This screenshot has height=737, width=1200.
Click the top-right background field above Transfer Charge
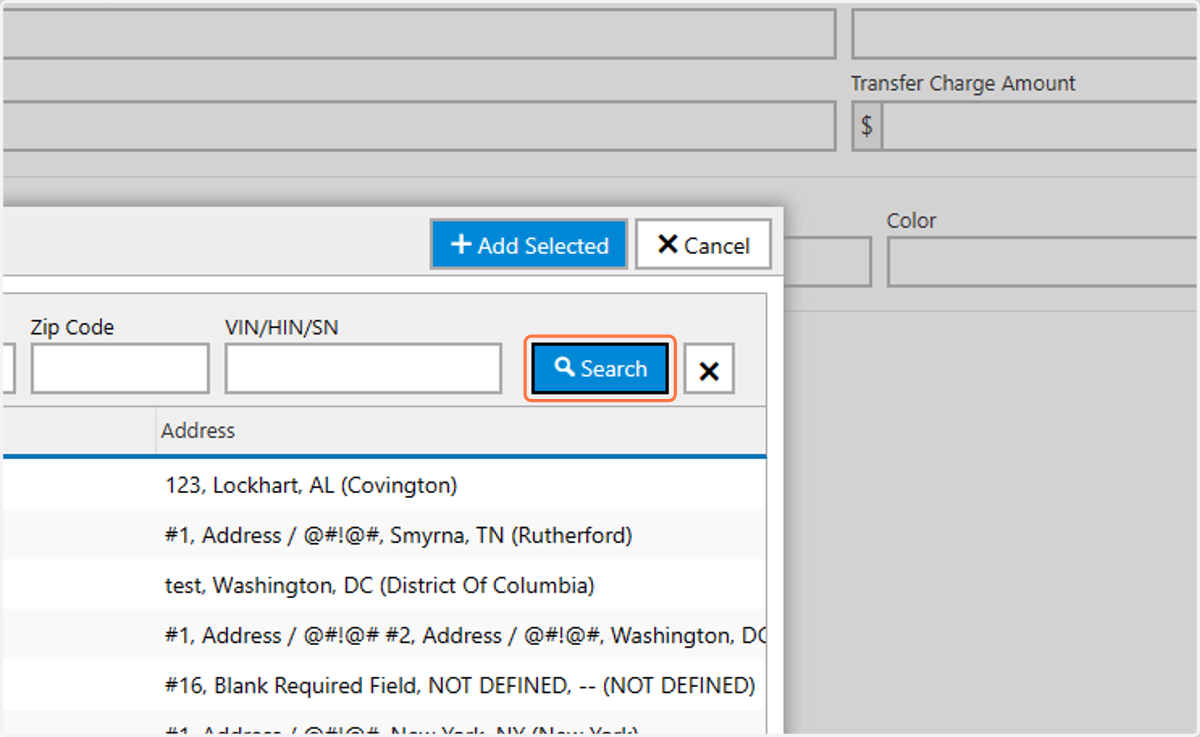[1026, 34]
